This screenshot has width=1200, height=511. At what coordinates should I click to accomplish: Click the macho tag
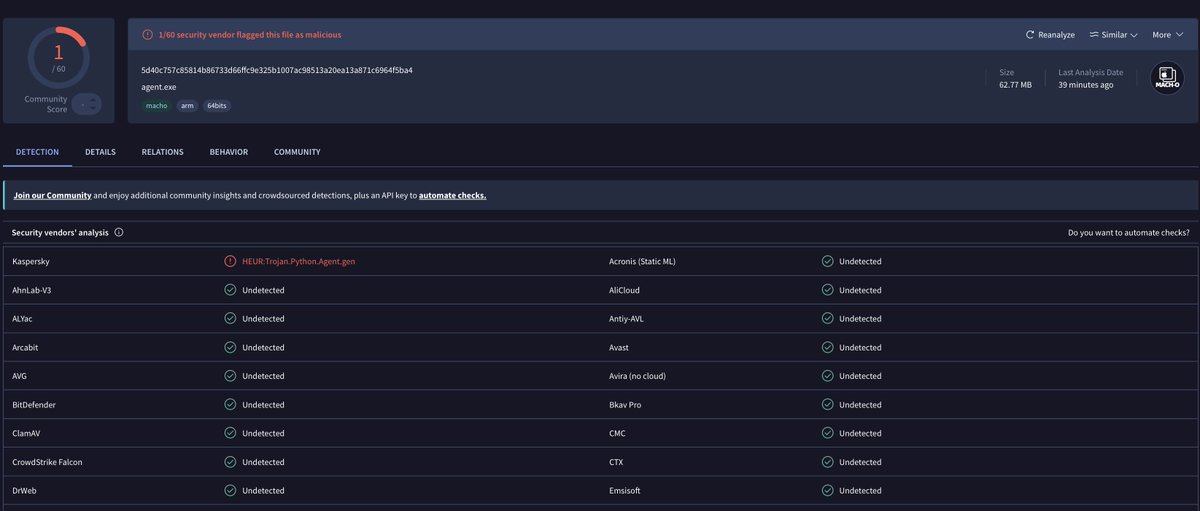pyautogui.click(x=155, y=105)
